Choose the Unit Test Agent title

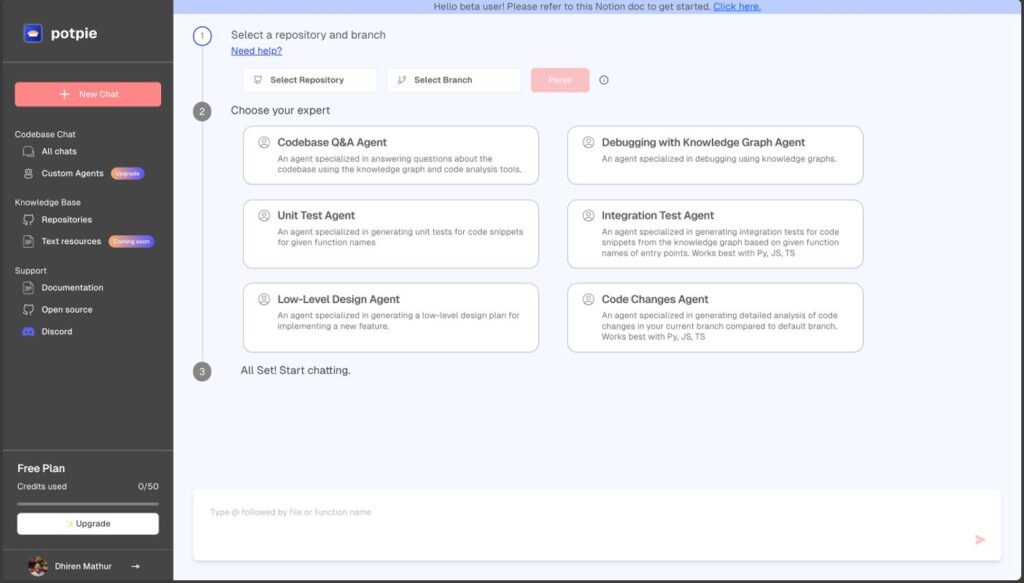[316, 215]
